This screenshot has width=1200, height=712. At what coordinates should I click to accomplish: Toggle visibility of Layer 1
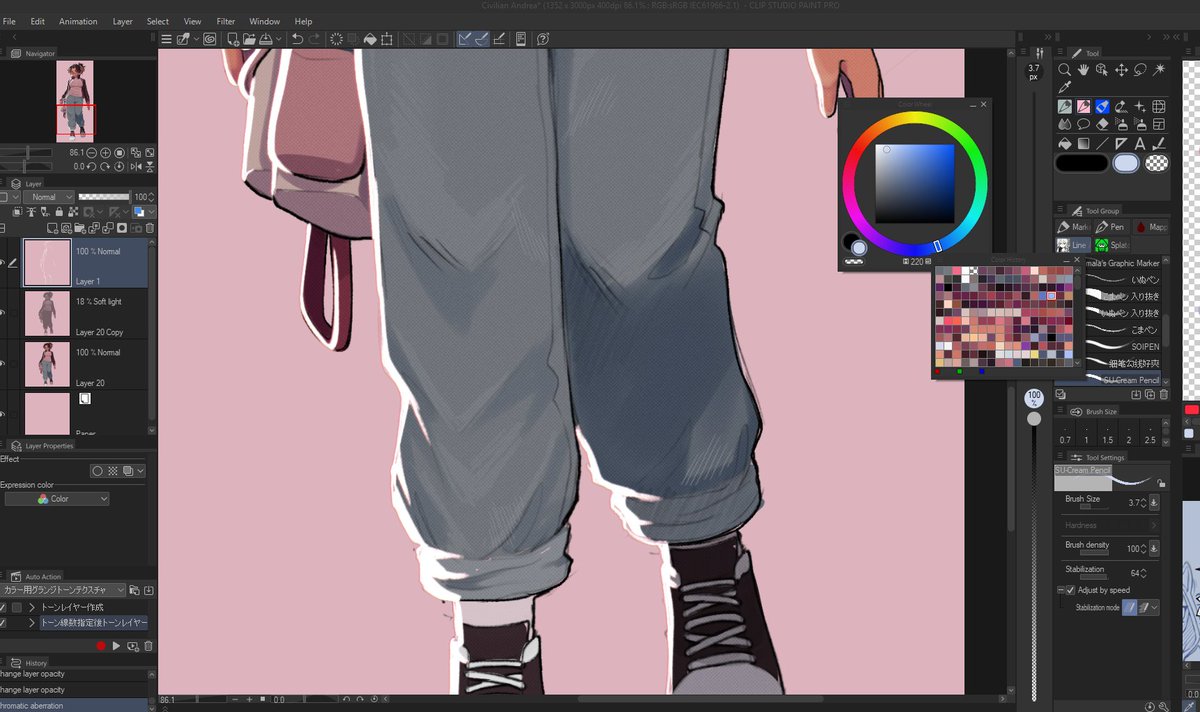coord(3,263)
